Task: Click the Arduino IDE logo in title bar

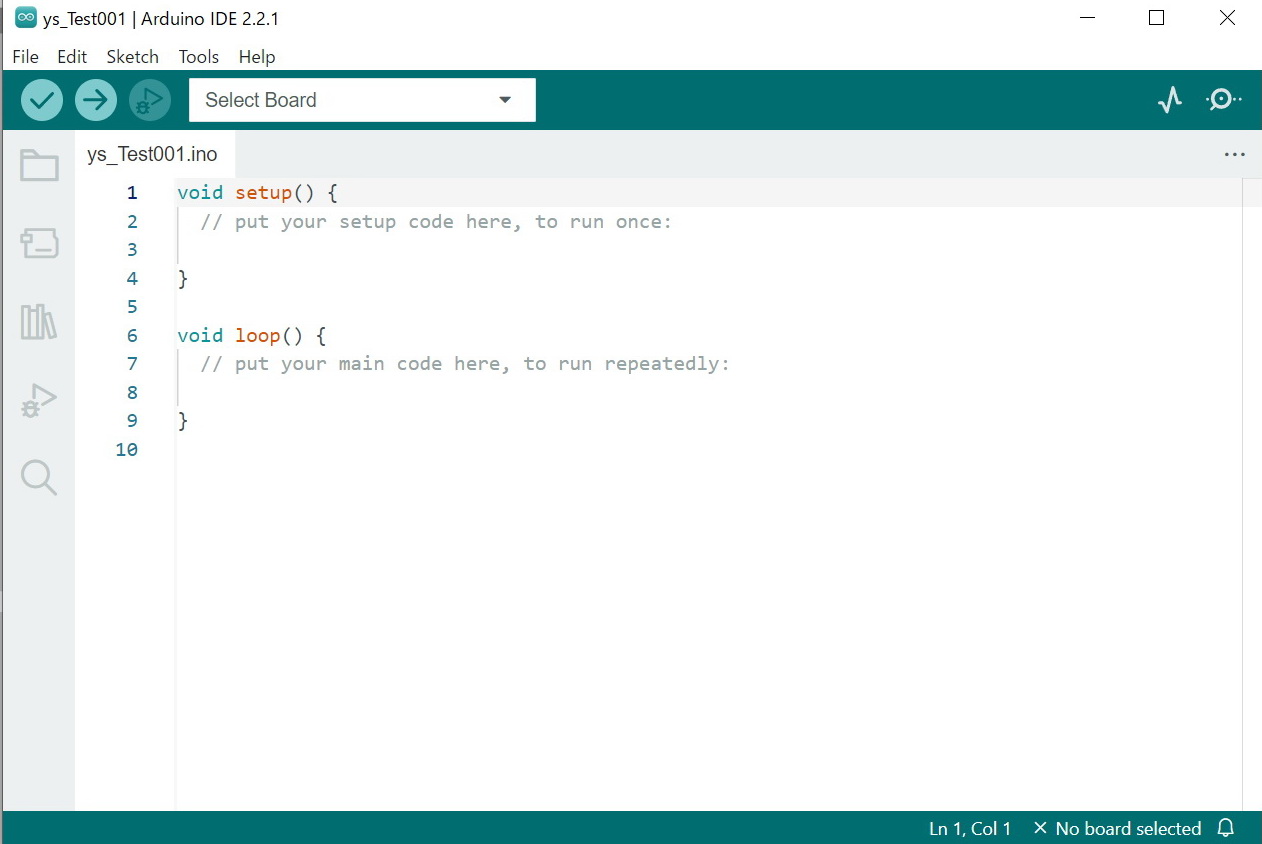Action: (25, 18)
